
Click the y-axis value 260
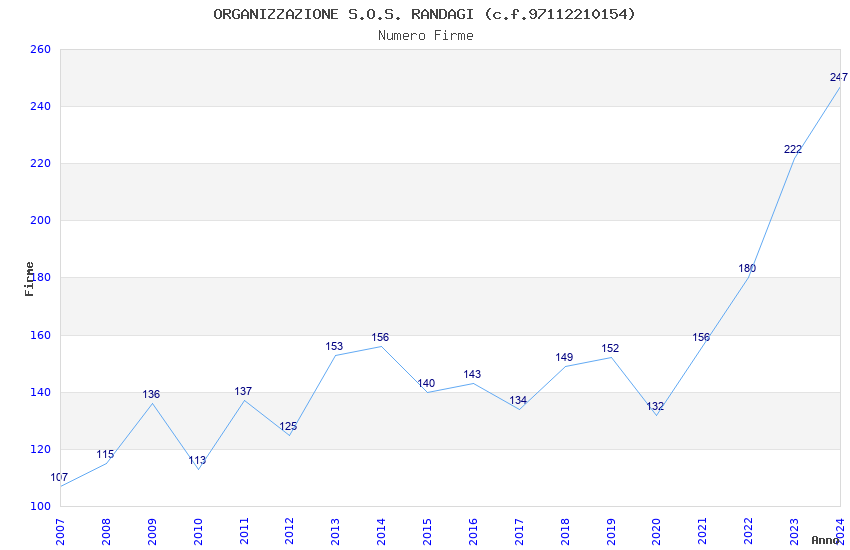coord(40,49)
